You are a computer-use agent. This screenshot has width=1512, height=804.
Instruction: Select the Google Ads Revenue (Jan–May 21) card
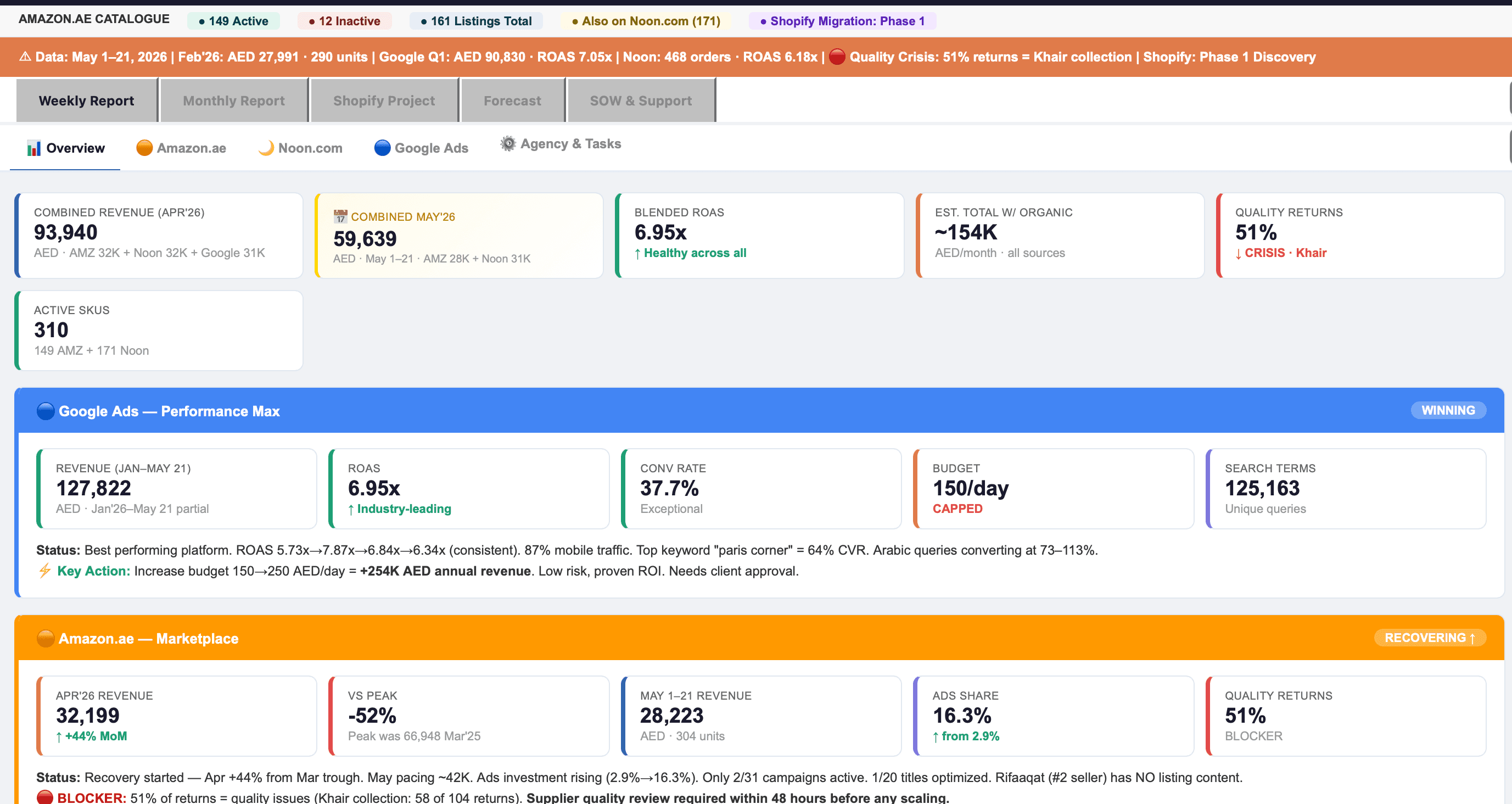point(177,489)
